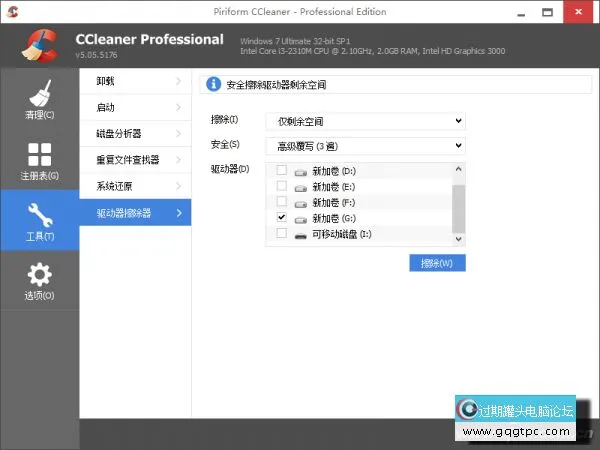The width and height of the screenshot is (600, 450).
Task: Check the 可移动磁盘 (I:) drive checkbox
Action: (x=282, y=233)
